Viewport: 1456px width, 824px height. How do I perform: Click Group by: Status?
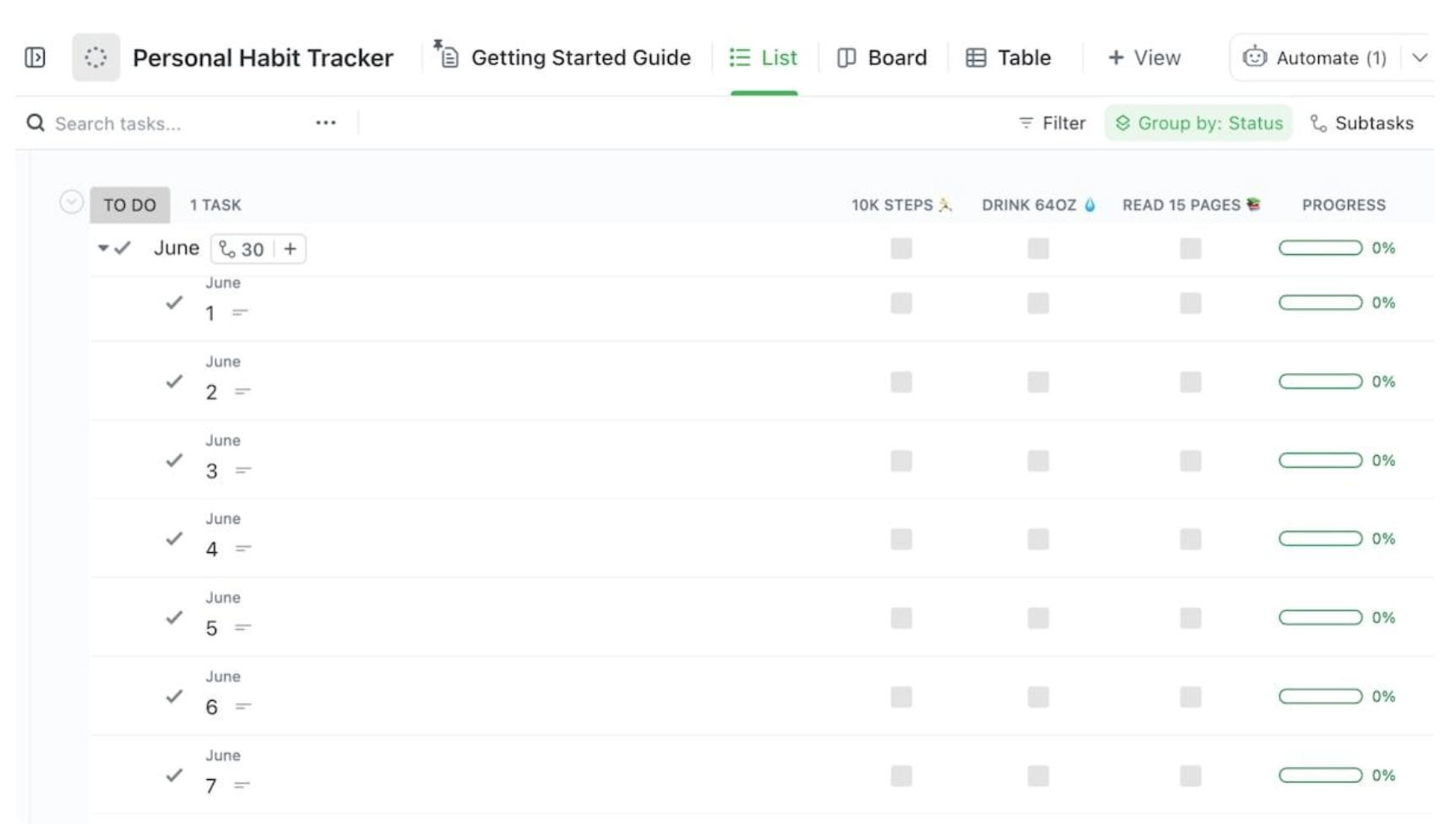(1198, 122)
